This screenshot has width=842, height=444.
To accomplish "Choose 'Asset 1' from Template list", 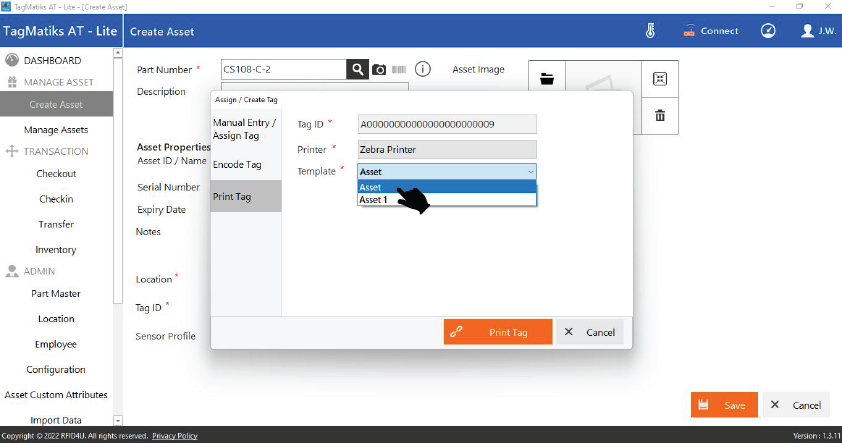I will tap(446, 200).
